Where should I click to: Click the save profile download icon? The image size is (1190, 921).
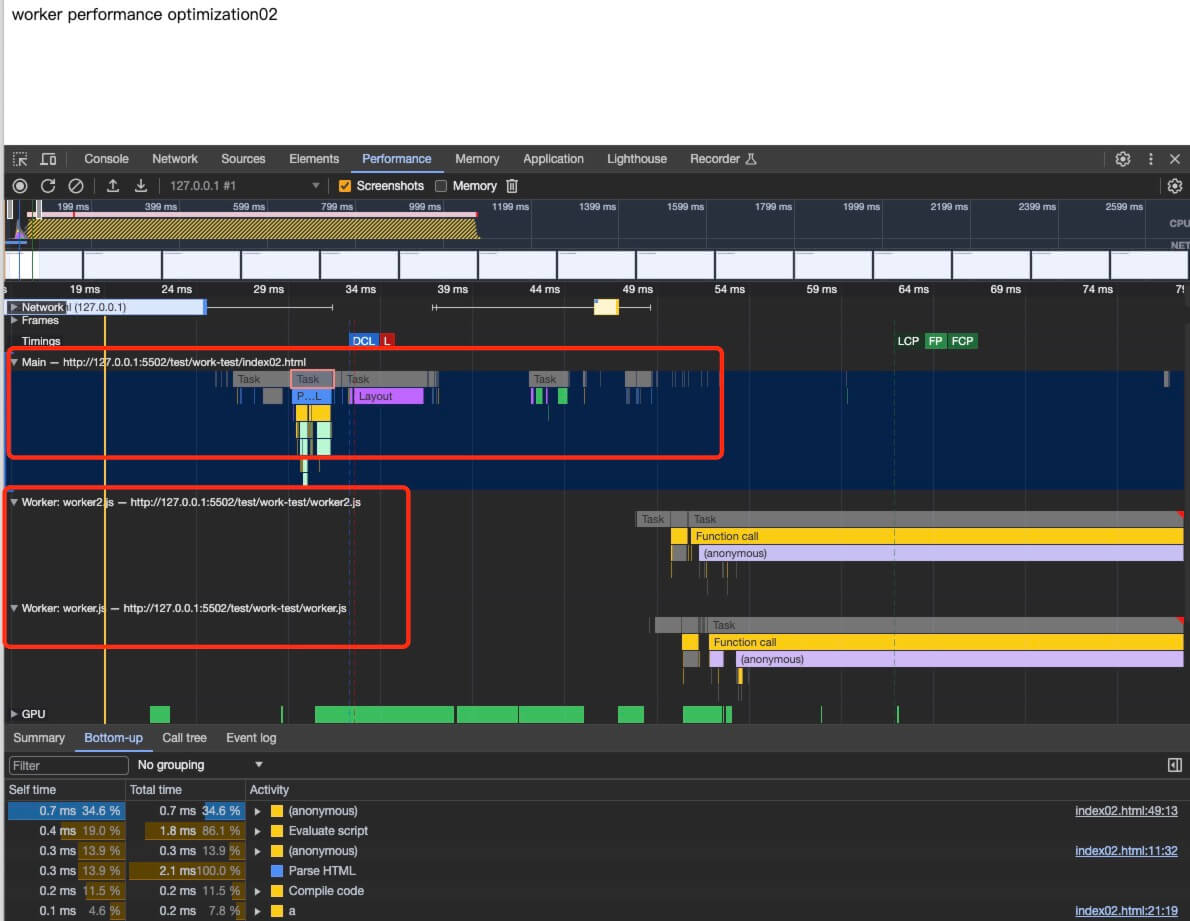[141, 186]
